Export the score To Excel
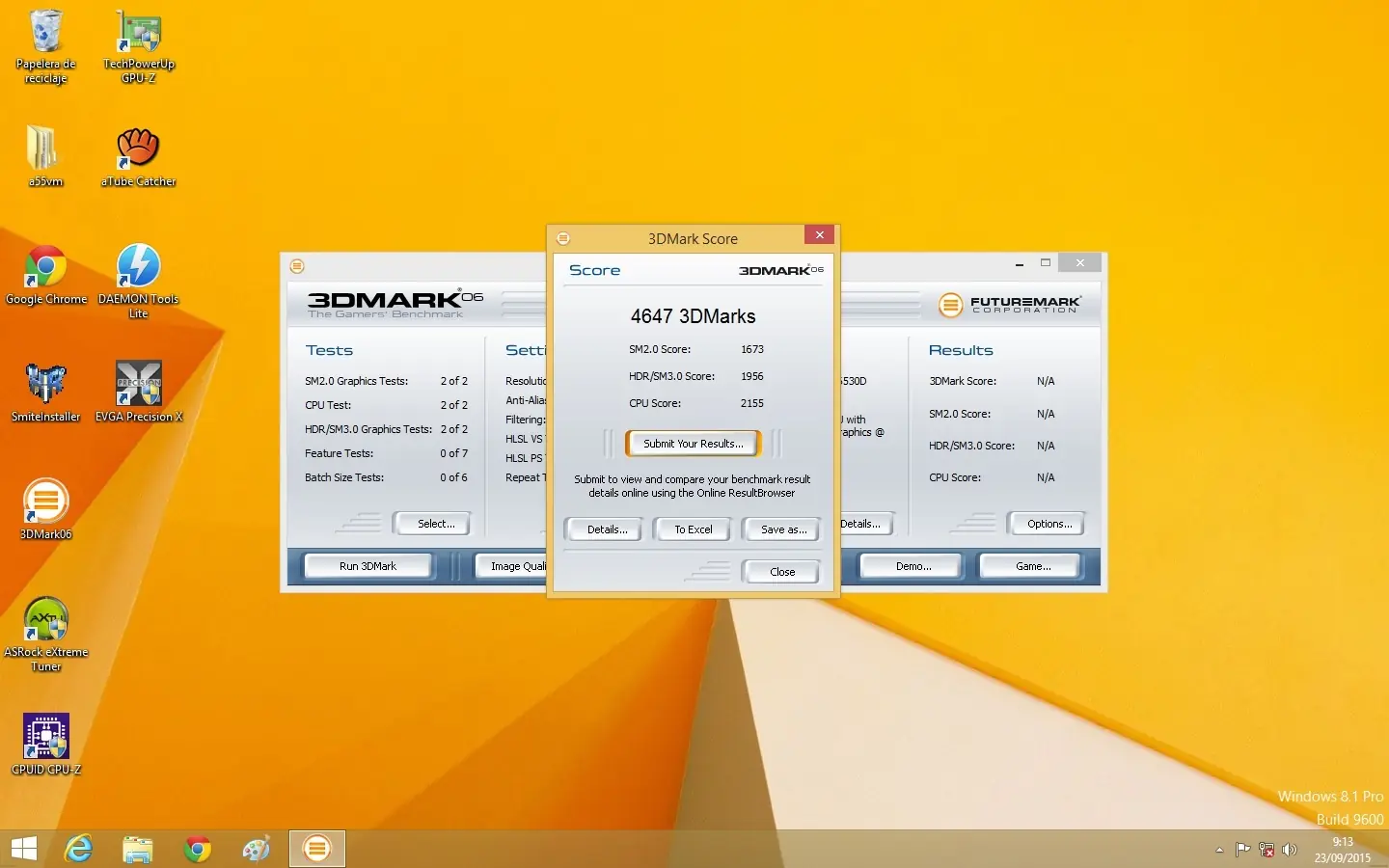The width and height of the screenshot is (1389, 868). (x=694, y=529)
